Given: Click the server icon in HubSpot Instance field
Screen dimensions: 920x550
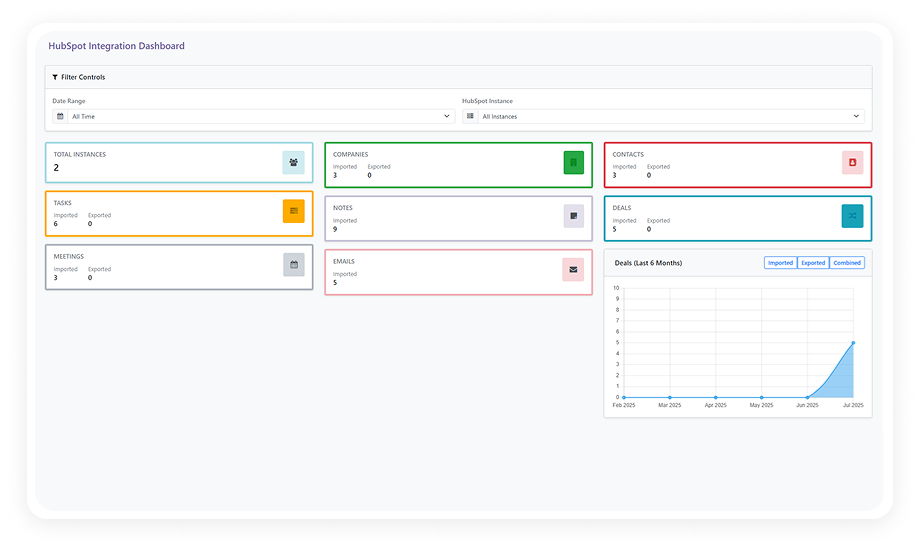Looking at the screenshot, I should (x=470, y=116).
